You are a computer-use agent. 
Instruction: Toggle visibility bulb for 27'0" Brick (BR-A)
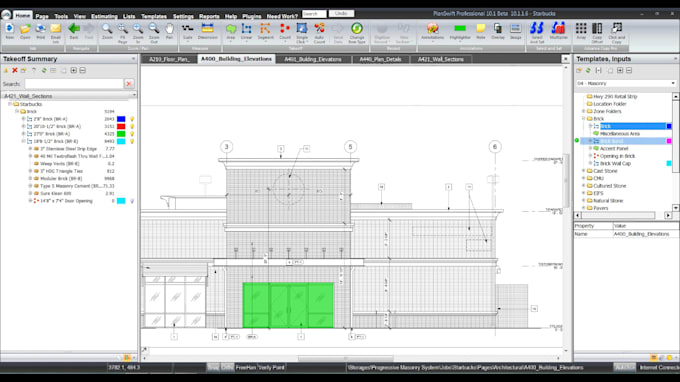pyautogui.click(x=132, y=134)
